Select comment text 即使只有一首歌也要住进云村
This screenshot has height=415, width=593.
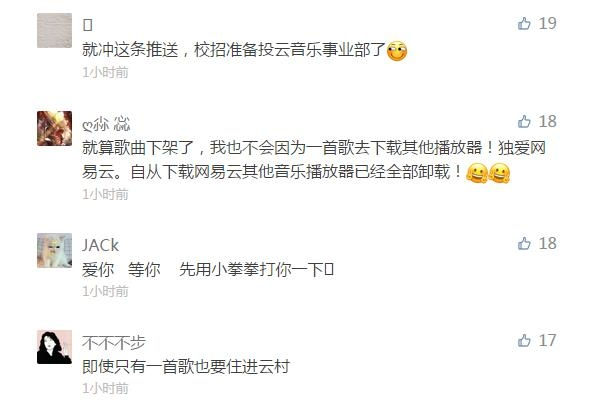[x=186, y=367]
